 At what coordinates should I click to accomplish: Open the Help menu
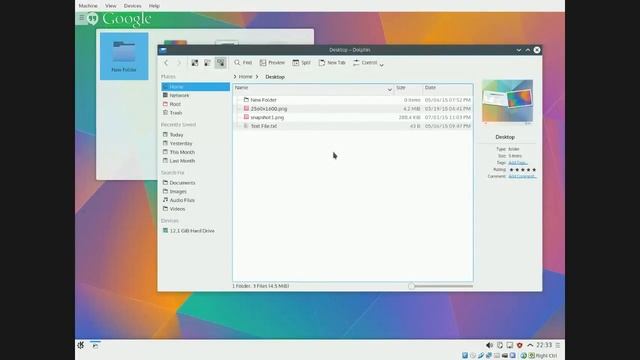pyautogui.click(x=154, y=6)
